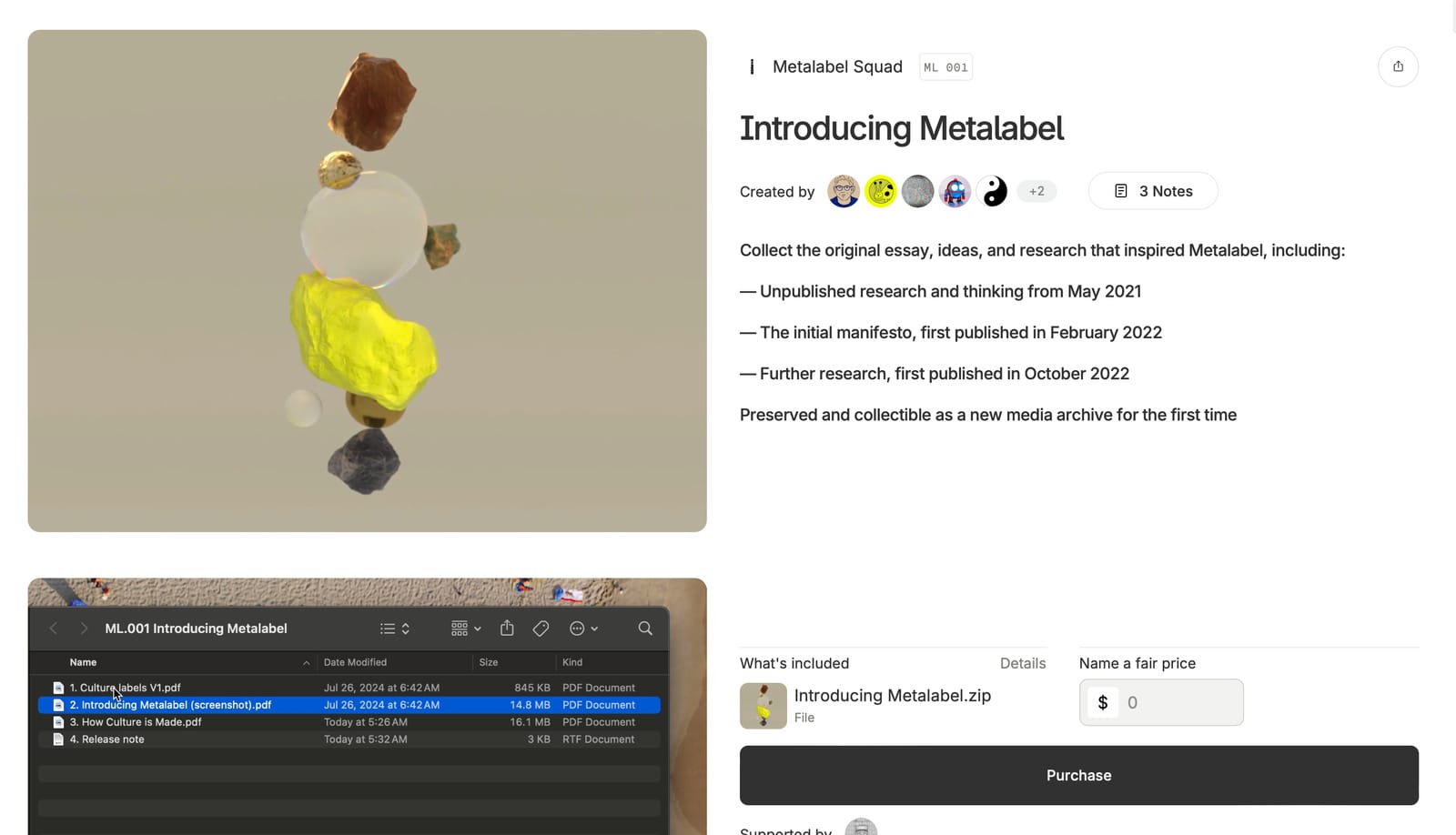The width and height of the screenshot is (1456, 835).
Task: Sort Finder list by Kind column
Action: [x=572, y=662]
